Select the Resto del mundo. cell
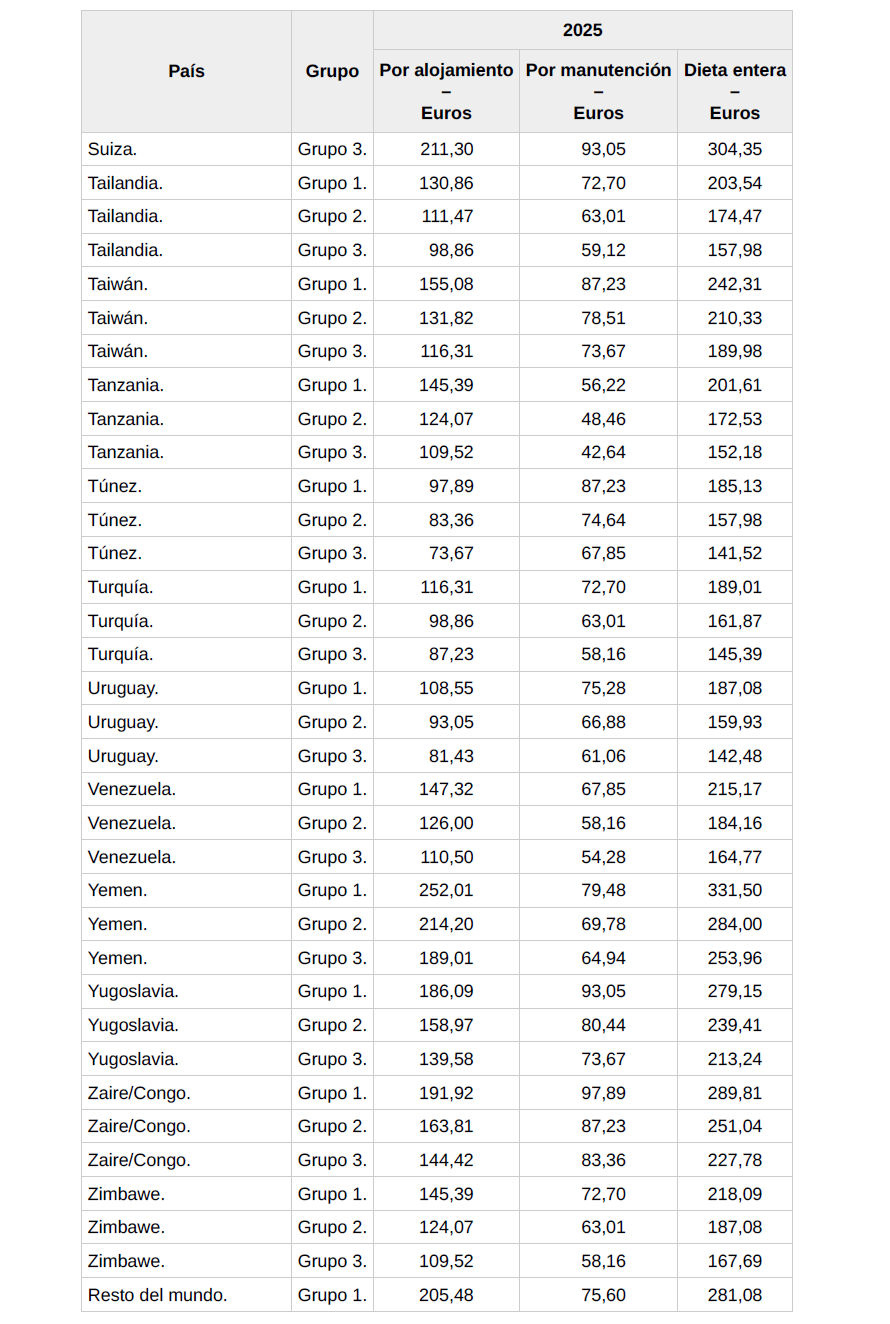The height and width of the screenshot is (1324, 890). click(158, 1296)
